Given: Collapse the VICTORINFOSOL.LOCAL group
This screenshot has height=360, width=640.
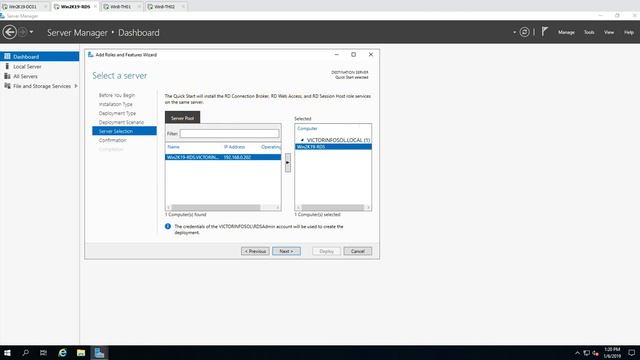Looking at the screenshot, I should 302,140.
